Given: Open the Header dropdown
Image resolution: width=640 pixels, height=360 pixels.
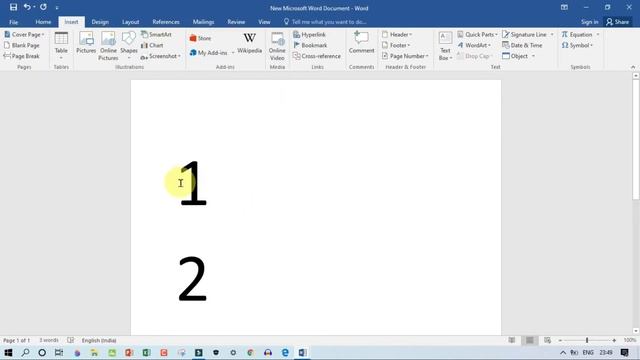Looking at the screenshot, I should [x=397, y=35].
